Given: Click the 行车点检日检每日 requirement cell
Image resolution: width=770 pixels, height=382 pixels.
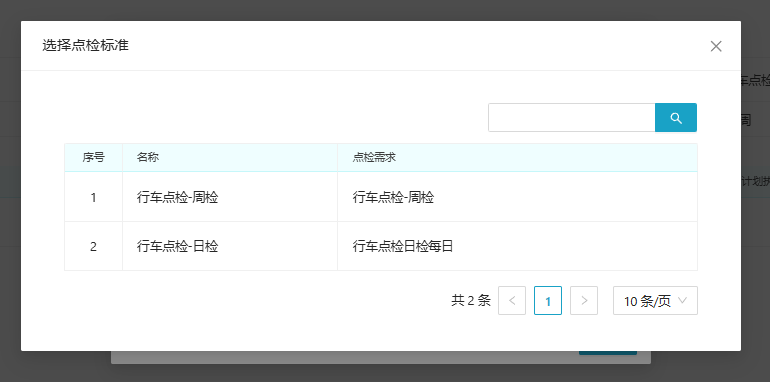Looking at the screenshot, I should click(x=517, y=246).
